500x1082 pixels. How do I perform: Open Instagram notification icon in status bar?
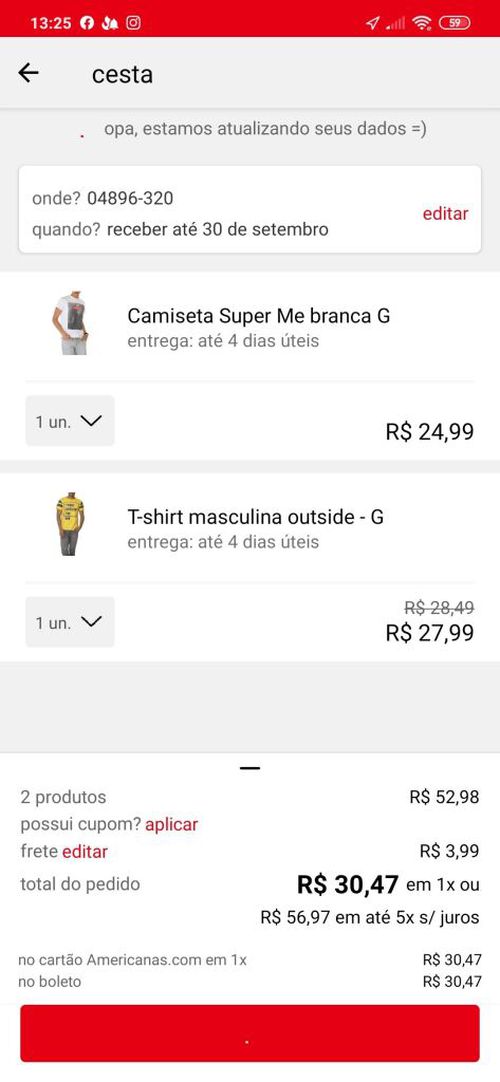coord(134,23)
